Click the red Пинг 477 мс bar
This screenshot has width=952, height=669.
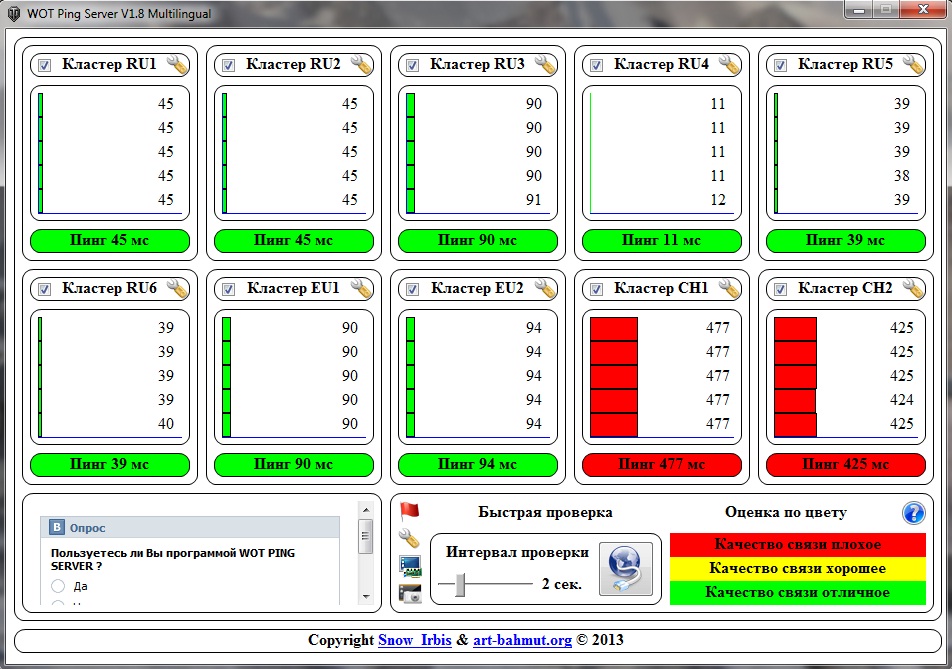662,464
